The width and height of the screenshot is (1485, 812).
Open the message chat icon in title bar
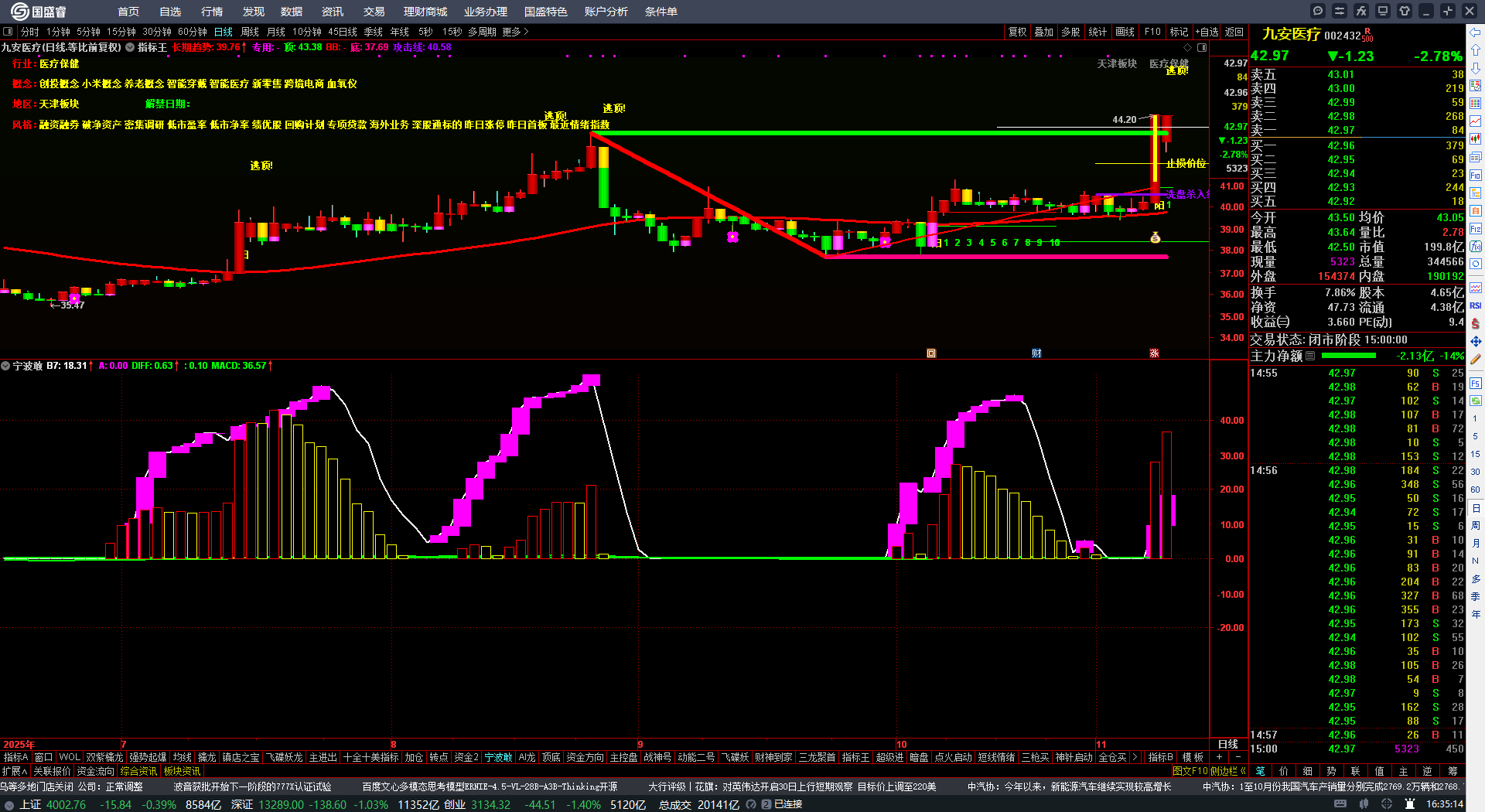point(1318,11)
